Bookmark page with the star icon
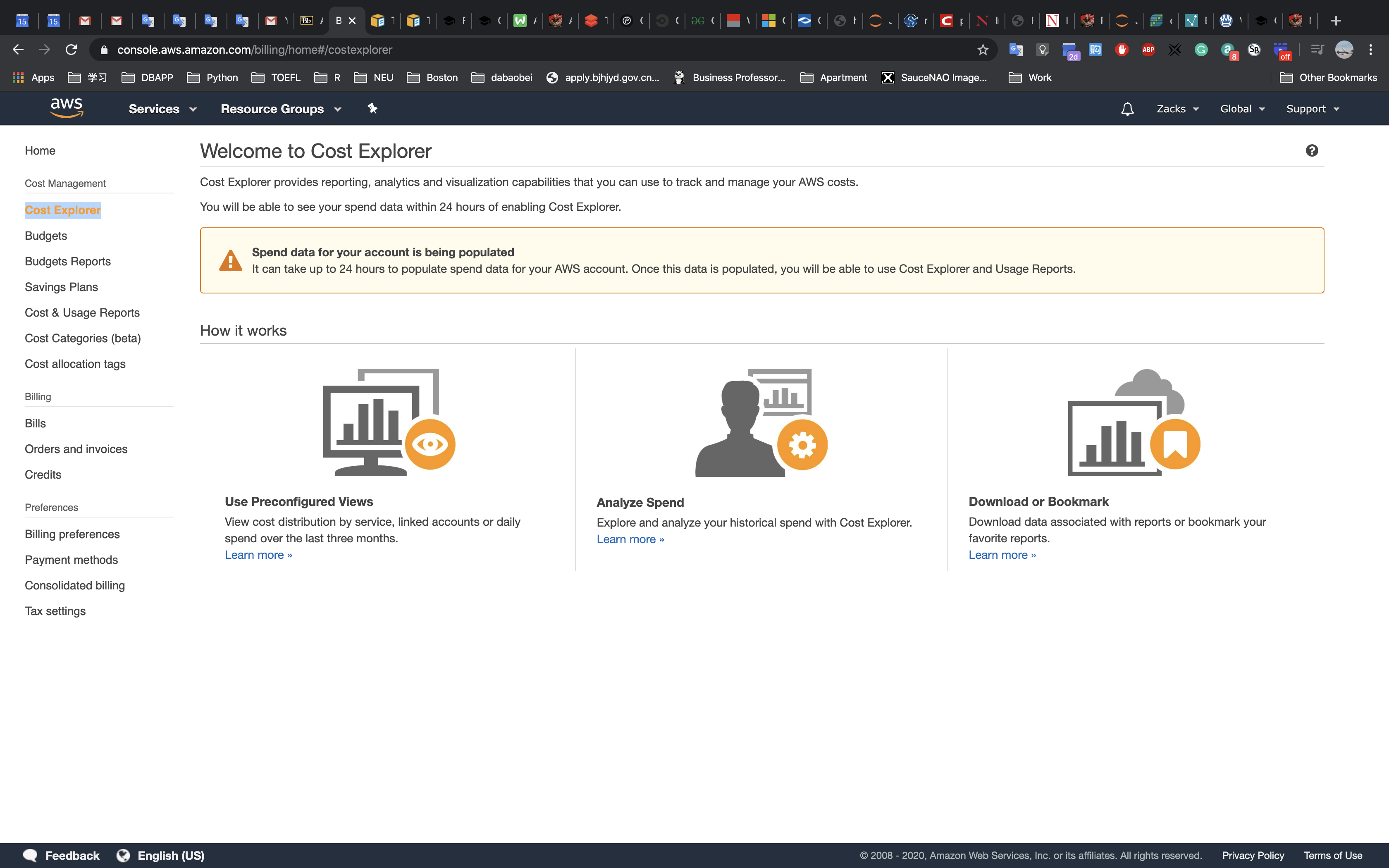Screen dimensions: 1389x868 (983, 50)
